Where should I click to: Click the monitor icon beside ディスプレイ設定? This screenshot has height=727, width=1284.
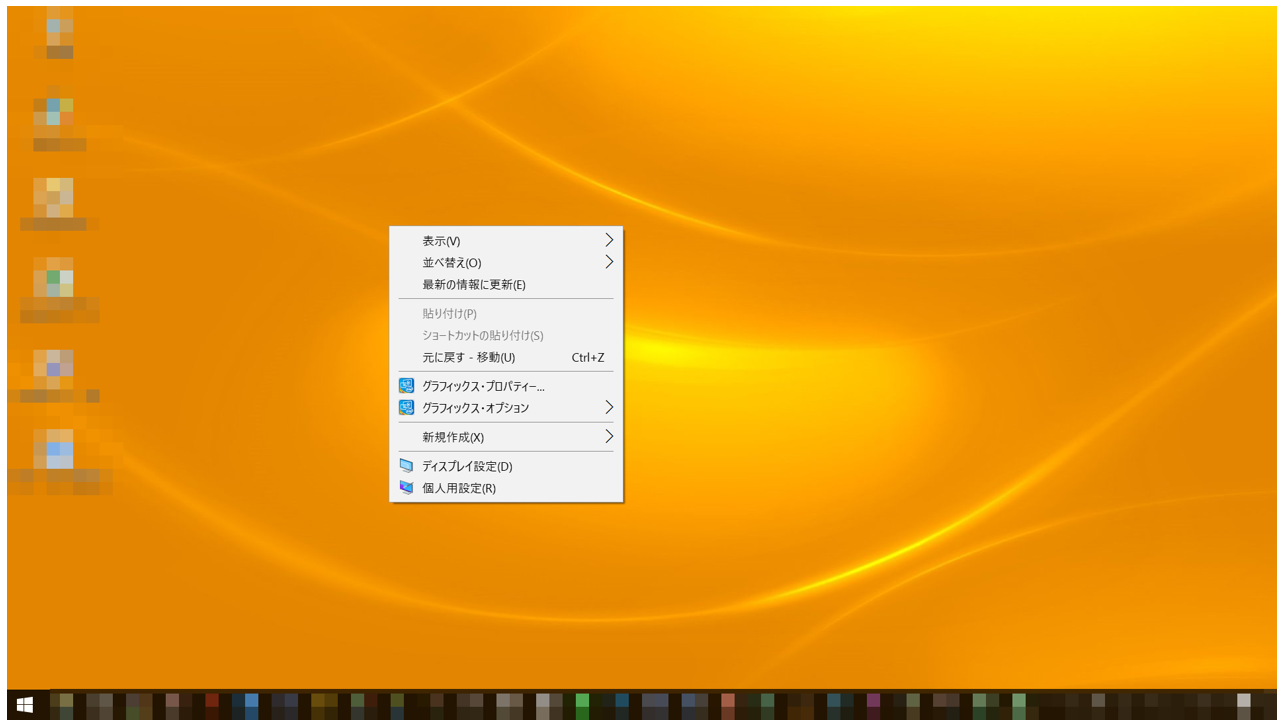[x=406, y=466]
